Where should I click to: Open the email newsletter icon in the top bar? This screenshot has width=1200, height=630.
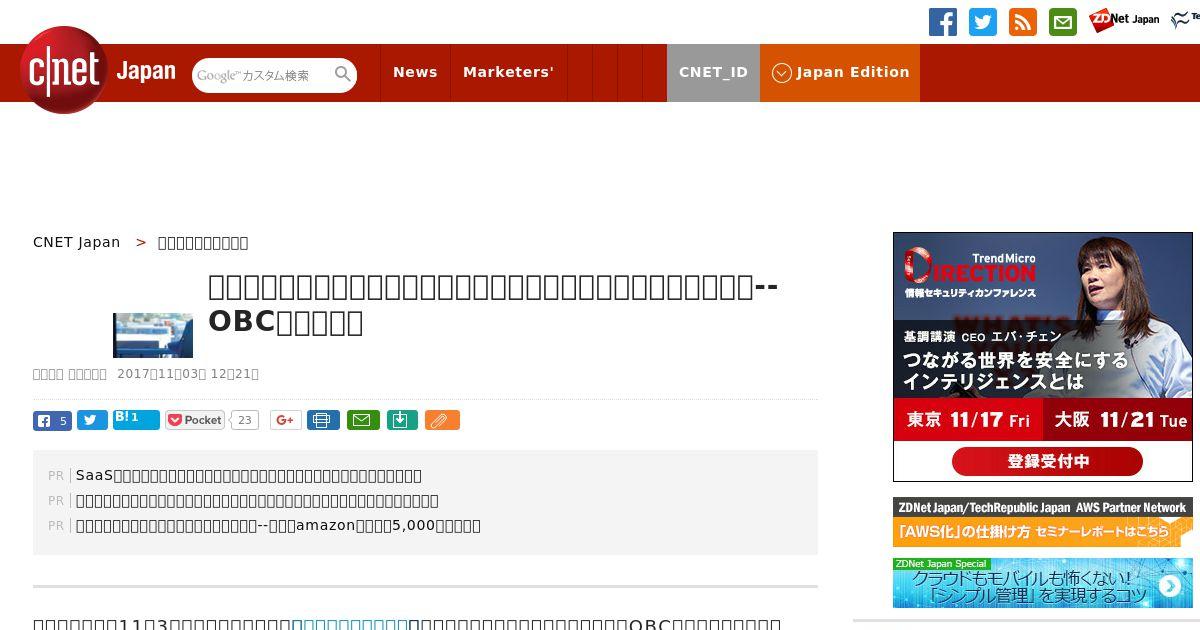pos(1063,22)
